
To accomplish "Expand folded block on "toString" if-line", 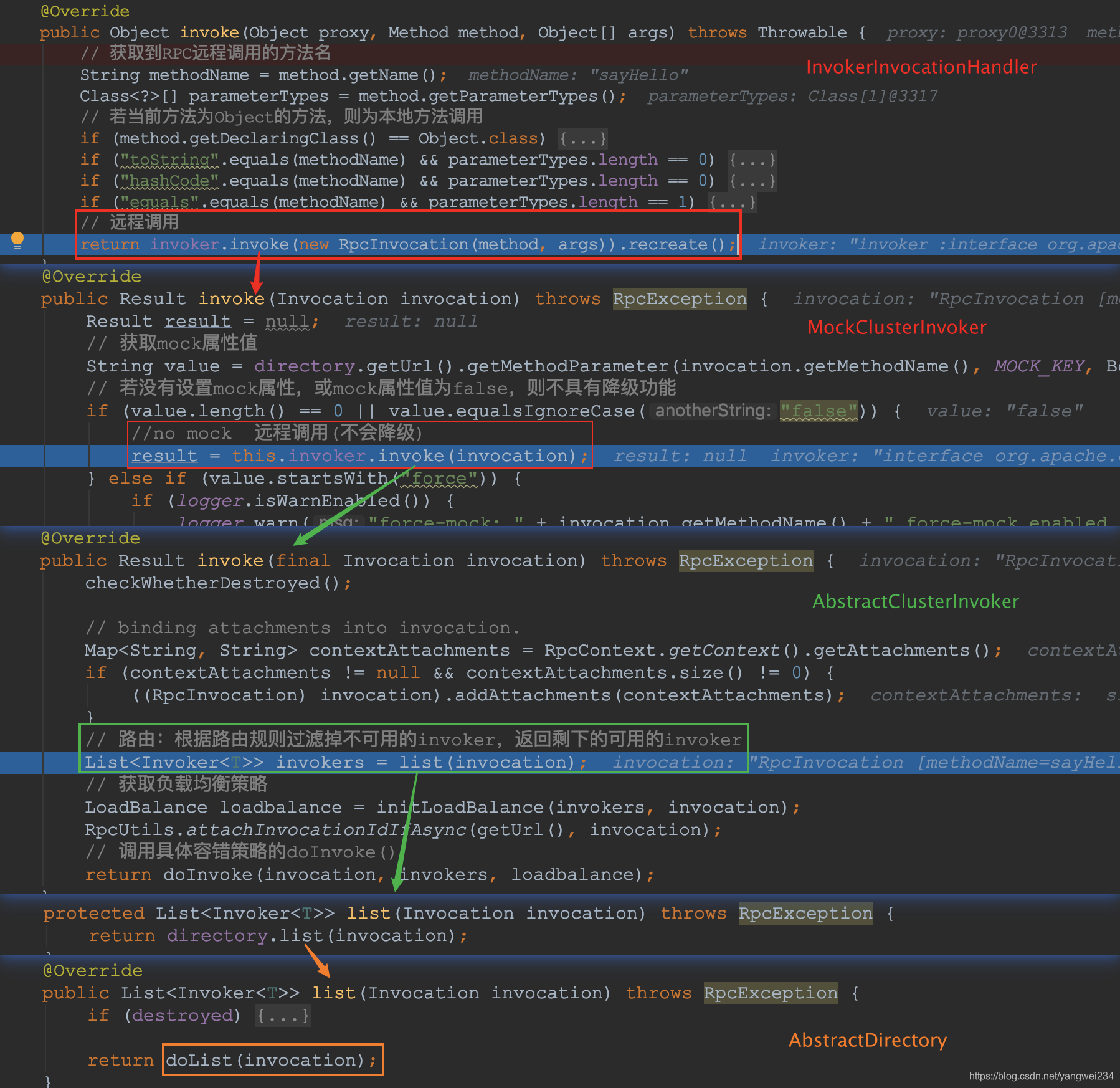I will coord(752,160).
